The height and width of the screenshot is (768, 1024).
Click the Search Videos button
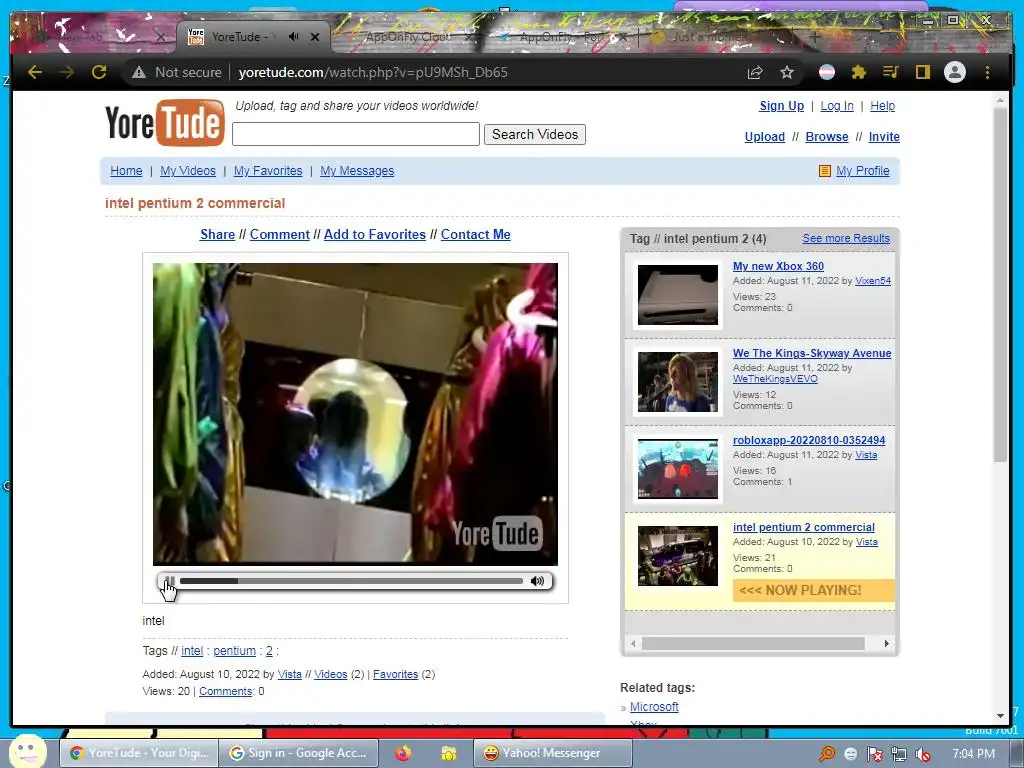(535, 134)
